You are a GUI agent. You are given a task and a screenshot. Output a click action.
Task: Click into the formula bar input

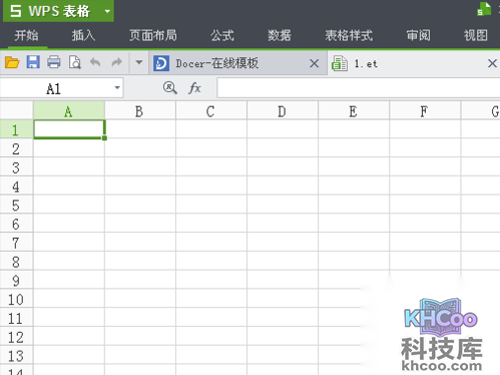(358, 88)
